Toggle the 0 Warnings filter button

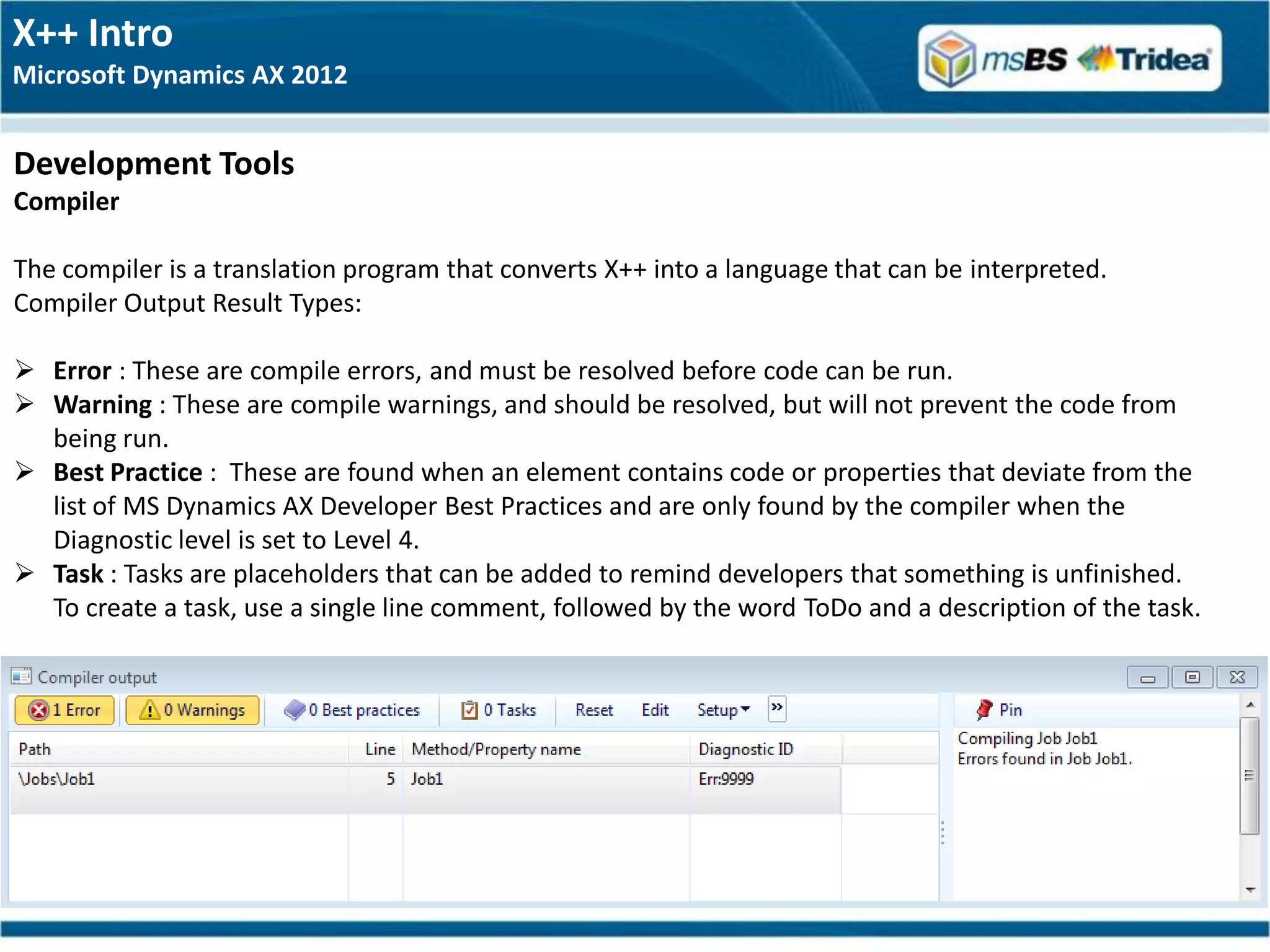[192, 710]
